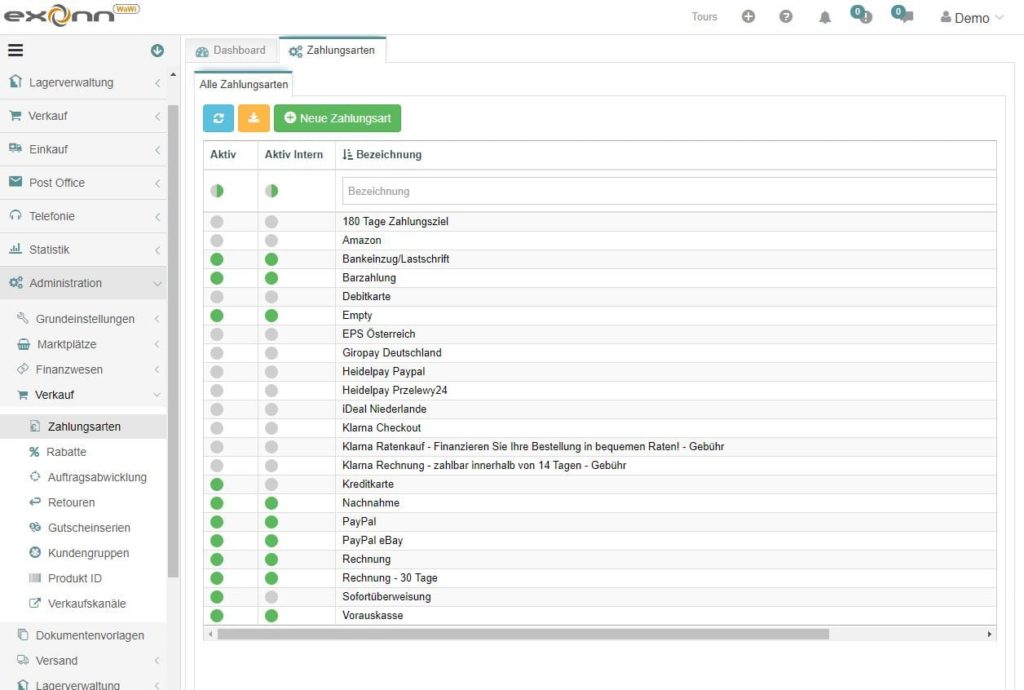The width and height of the screenshot is (1024, 690).
Task: Expand the Einkauf menu chevron
Action: (x=157, y=149)
